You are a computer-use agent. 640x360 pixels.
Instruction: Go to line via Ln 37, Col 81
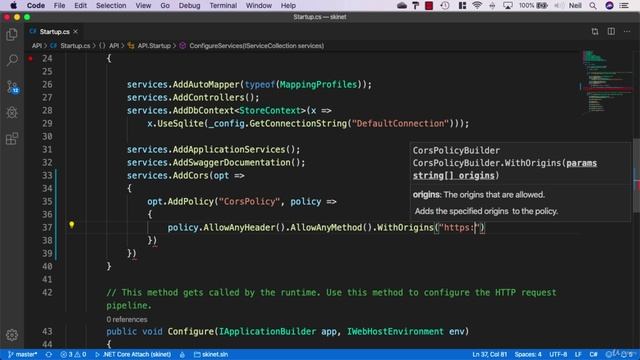tap(489, 354)
